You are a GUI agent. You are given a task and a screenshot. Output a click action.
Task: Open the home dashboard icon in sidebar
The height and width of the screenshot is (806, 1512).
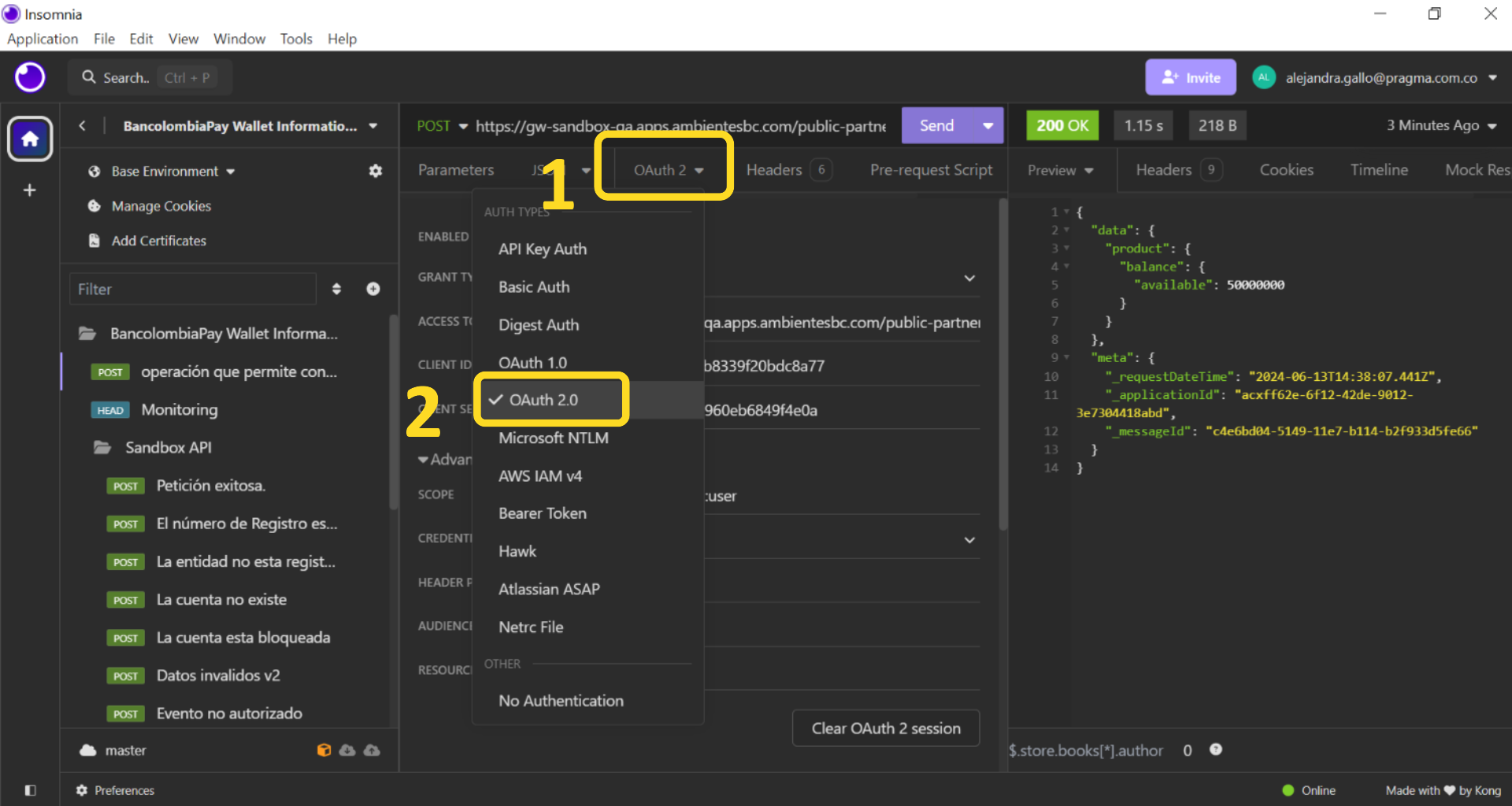click(x=30, y=139)
